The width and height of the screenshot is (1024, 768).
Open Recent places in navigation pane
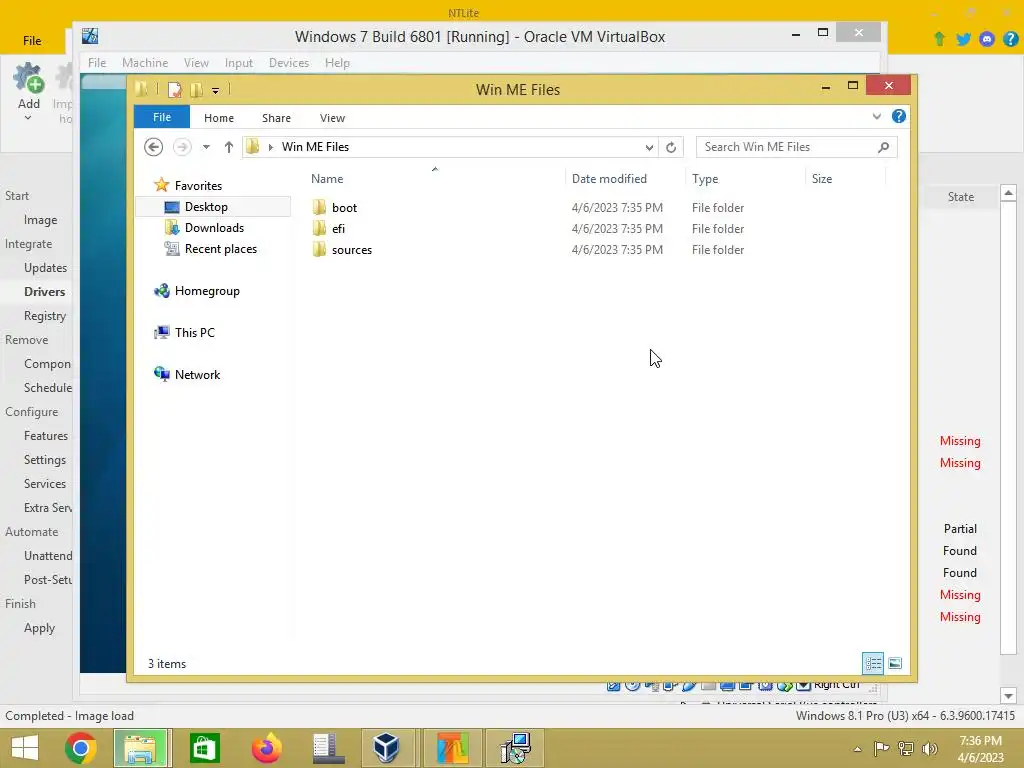(221, 249)
